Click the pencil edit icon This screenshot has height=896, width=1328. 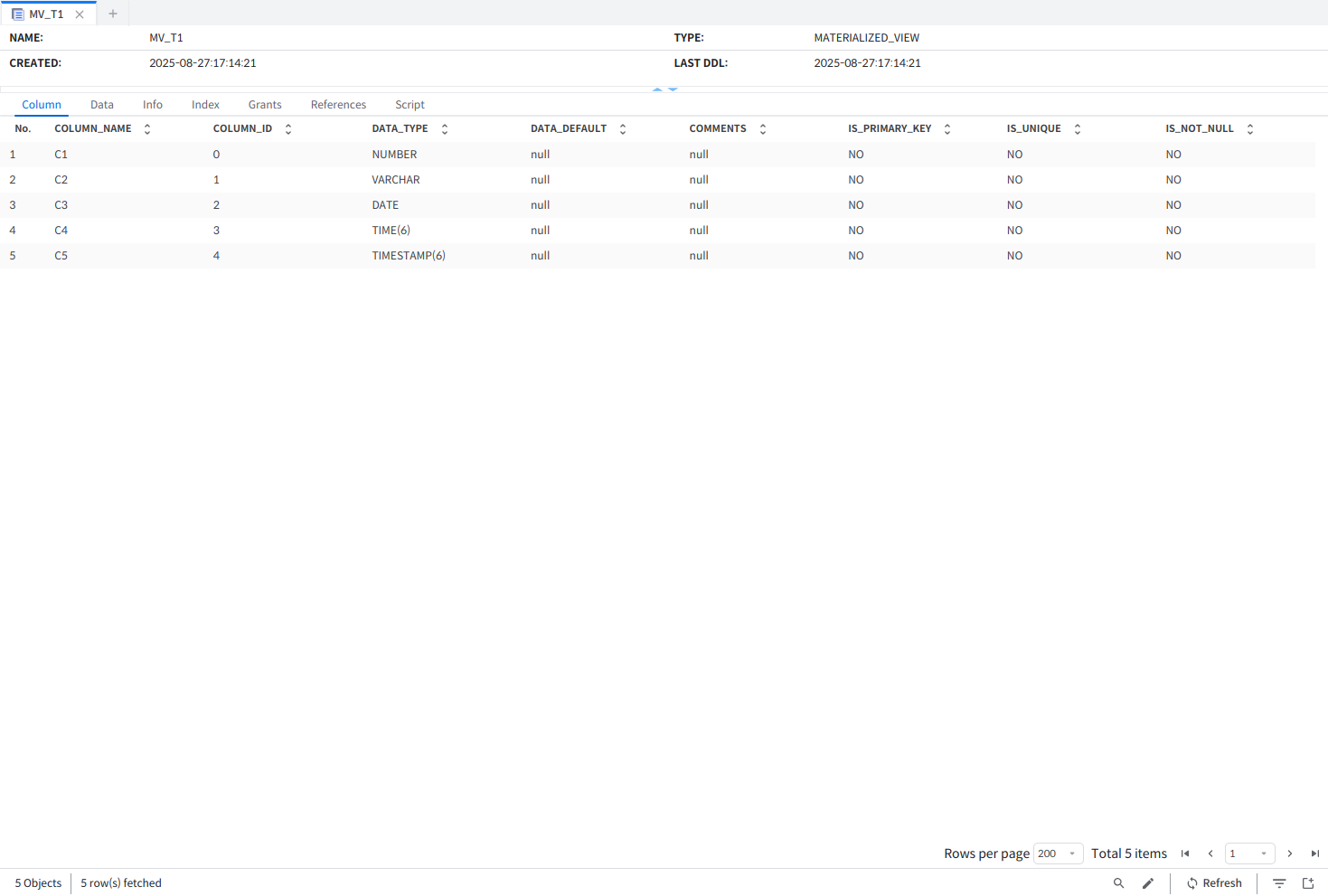tap(1148, 883)
